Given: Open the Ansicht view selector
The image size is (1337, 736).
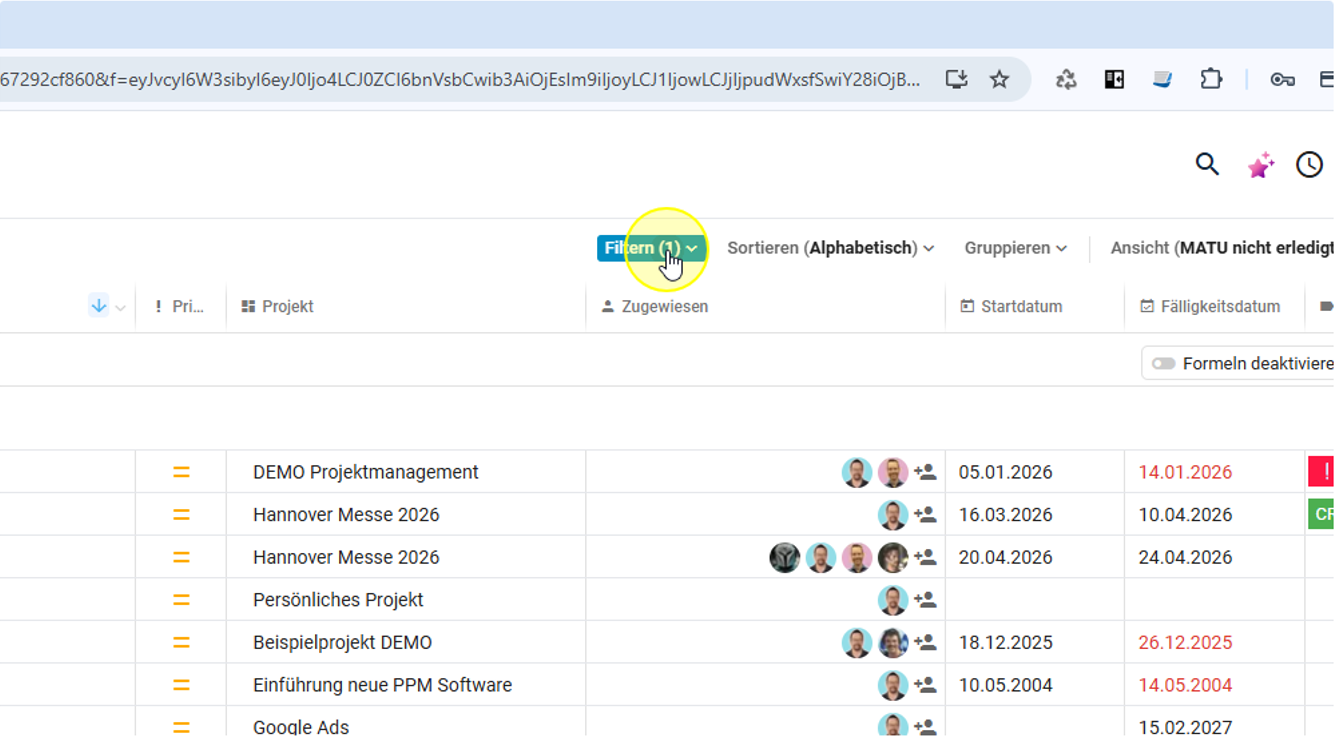Looking at the screenshot, I should pyautogui.click(x=1220, y=248).
